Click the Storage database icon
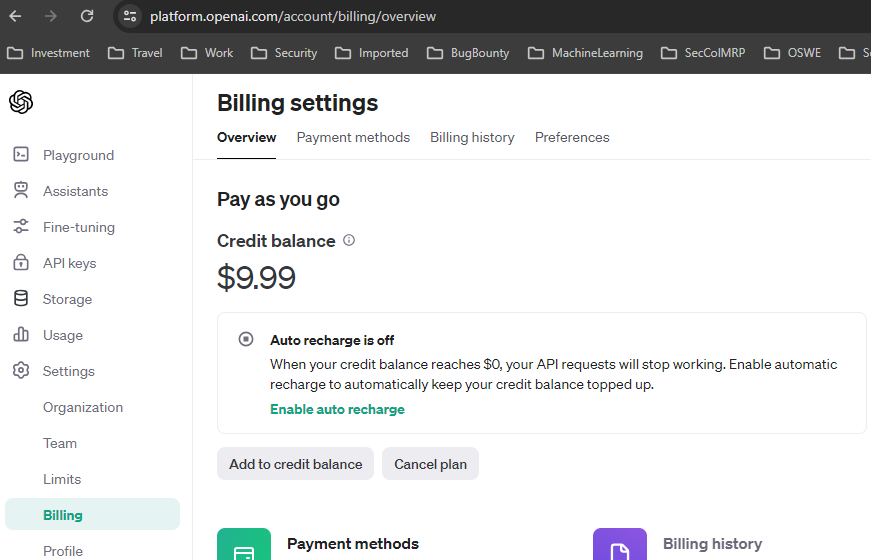871x560 pixels. coord(21,298)
